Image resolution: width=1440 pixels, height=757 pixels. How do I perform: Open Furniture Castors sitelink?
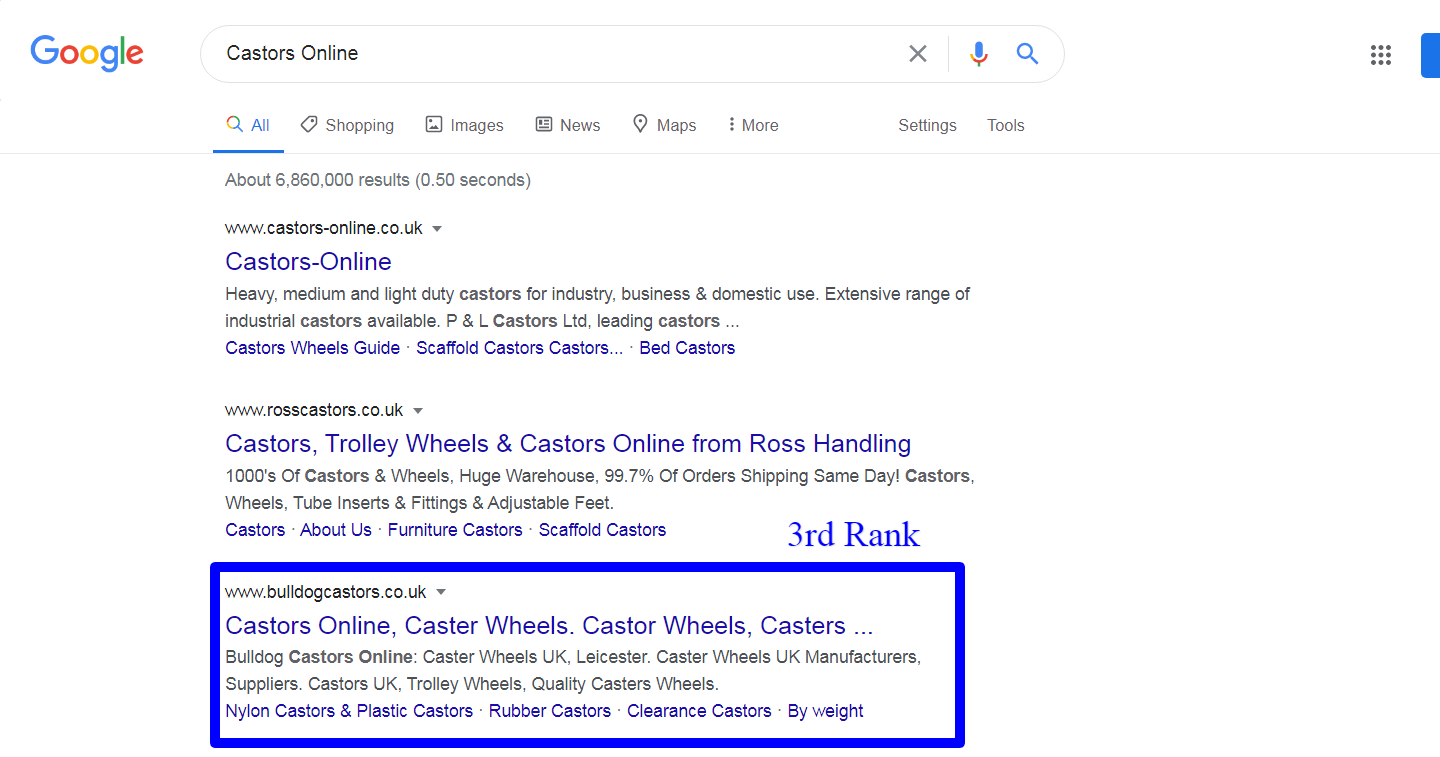(455, 530)
